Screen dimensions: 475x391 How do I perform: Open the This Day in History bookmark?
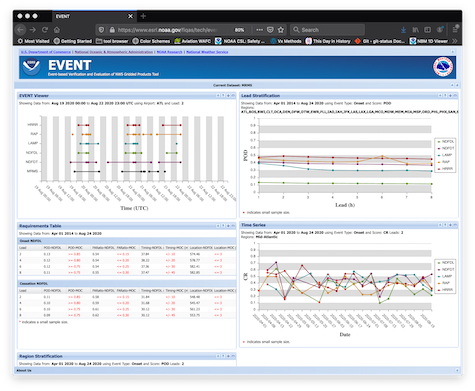[328, 41]
